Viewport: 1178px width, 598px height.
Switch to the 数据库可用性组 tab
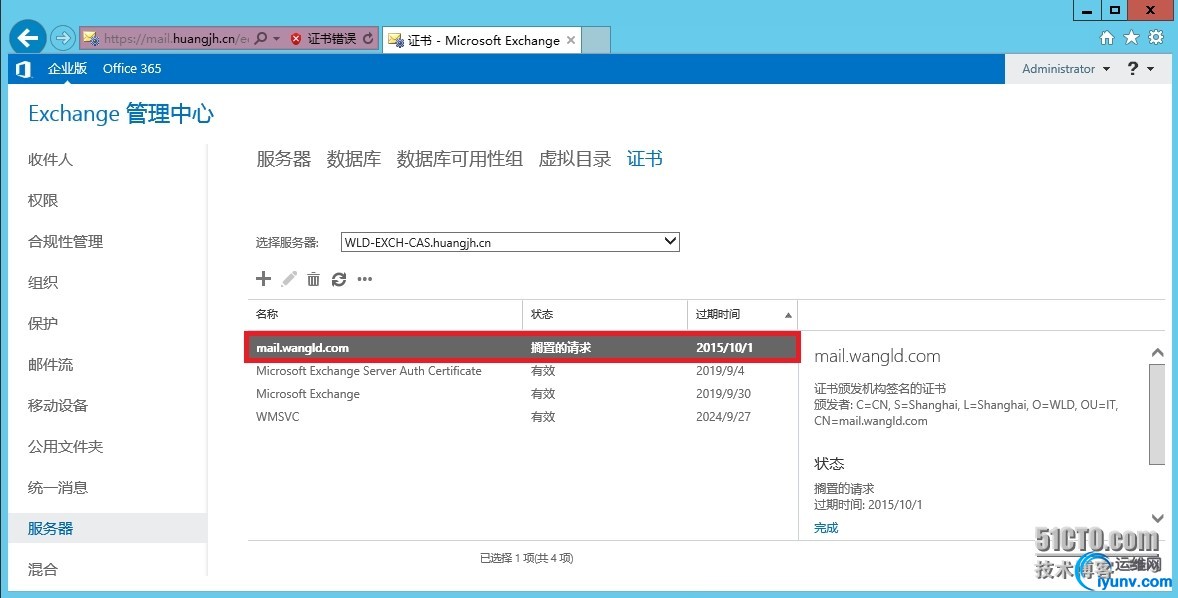[x=460, y=159]
